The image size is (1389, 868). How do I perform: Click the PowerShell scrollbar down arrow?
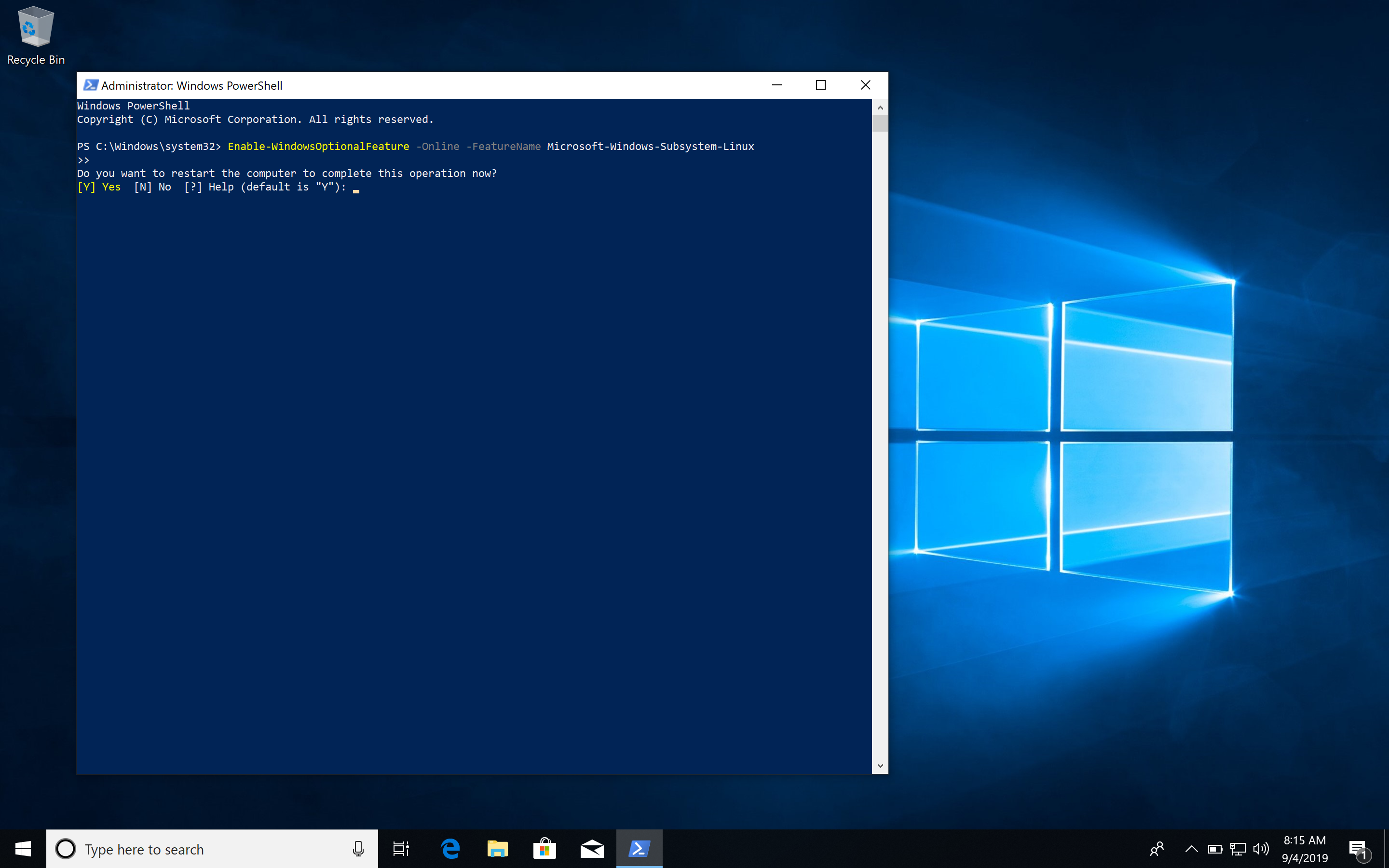pos(880,766)
